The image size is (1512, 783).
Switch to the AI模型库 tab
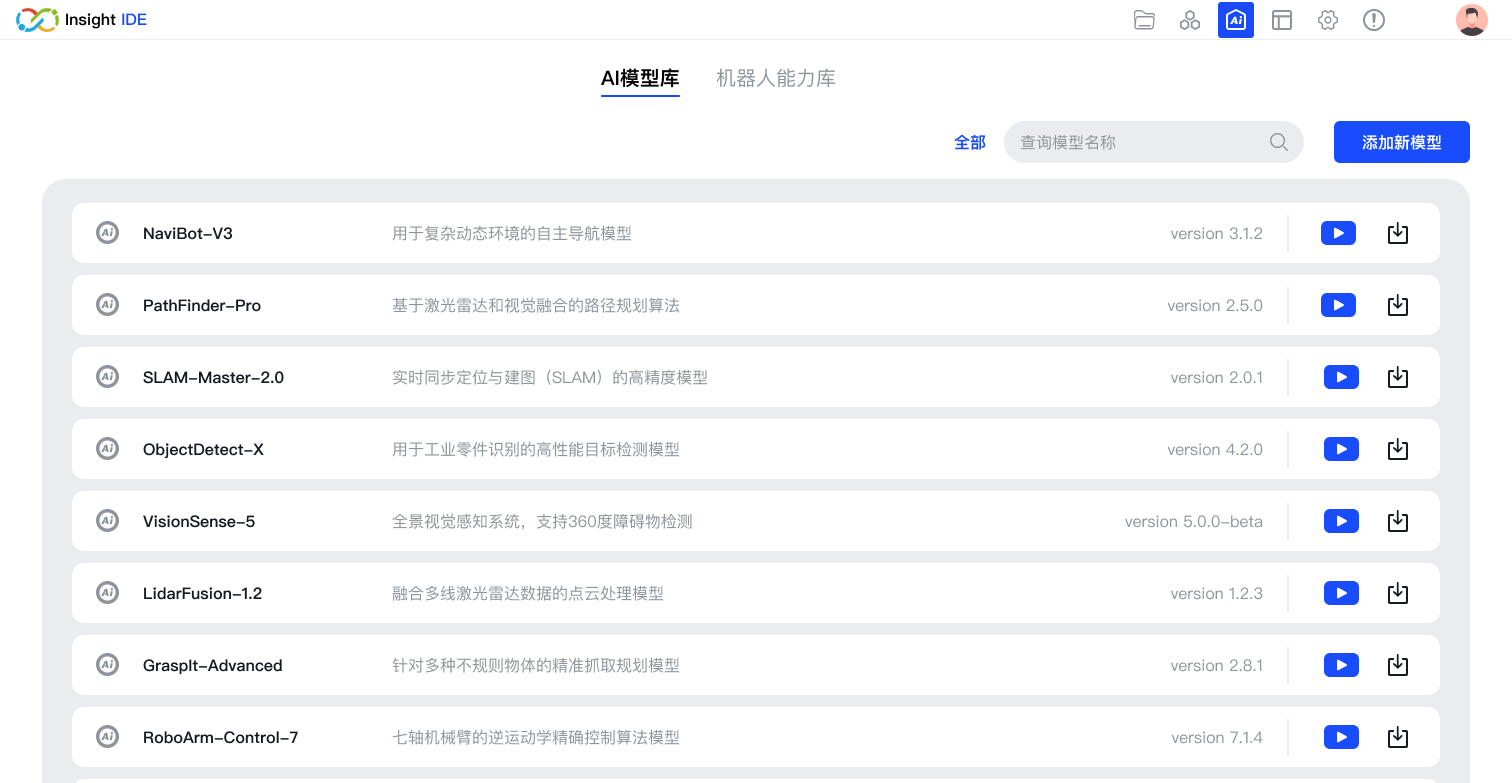click(x=640, y=78)
